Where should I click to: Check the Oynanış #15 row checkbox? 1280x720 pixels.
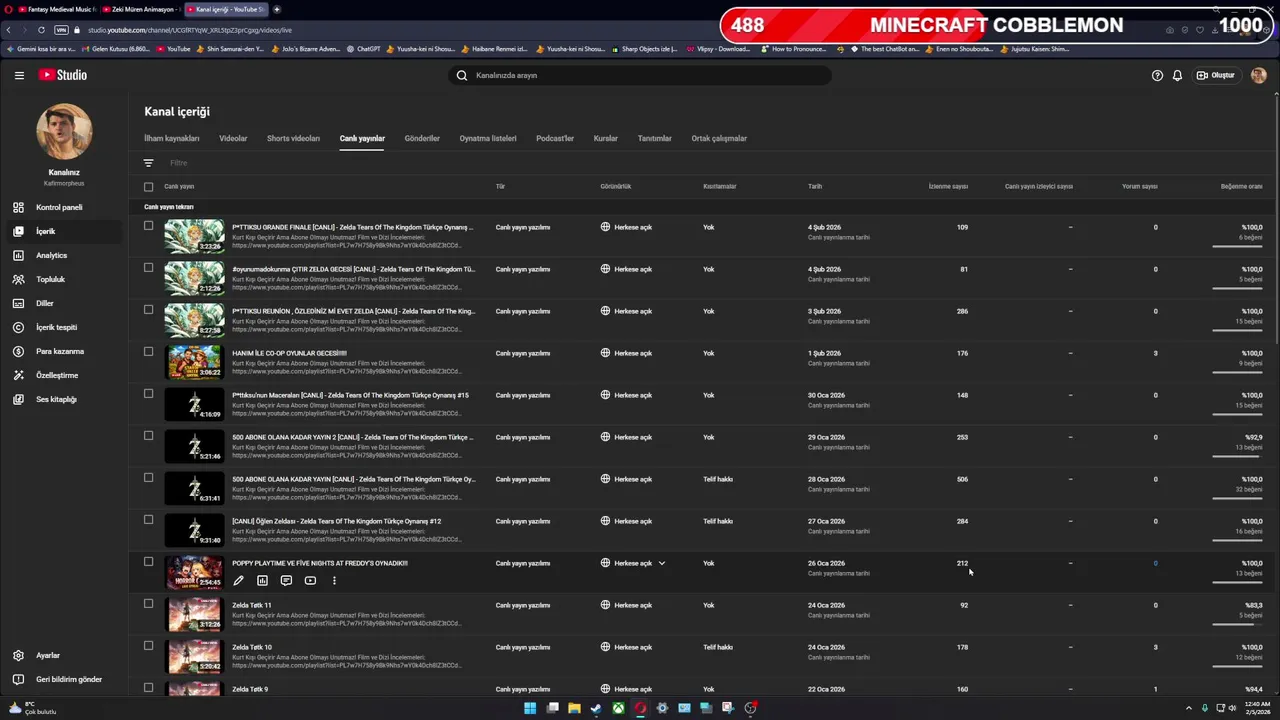tap(148, 394)
